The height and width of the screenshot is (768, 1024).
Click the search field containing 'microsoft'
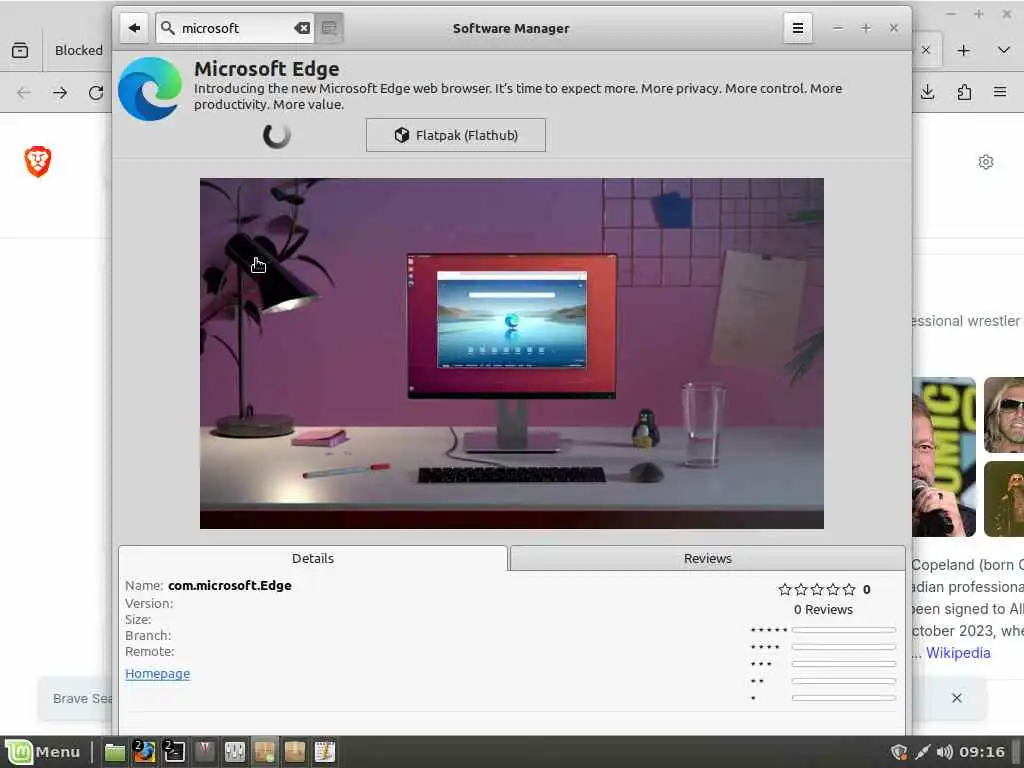click(x=235, y=28)
